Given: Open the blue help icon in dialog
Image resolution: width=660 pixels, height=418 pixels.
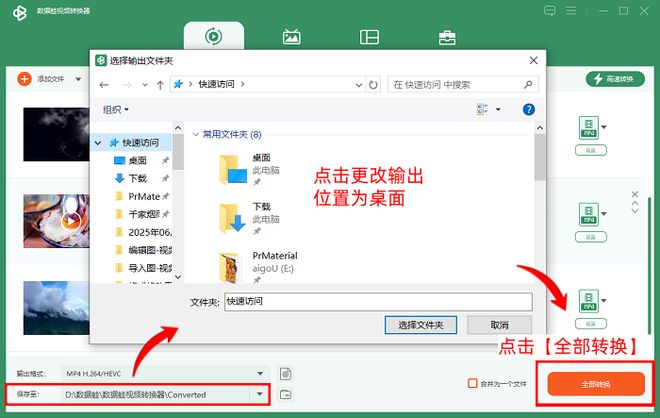Looking at the screenshot, I should (x=528, y=109).
